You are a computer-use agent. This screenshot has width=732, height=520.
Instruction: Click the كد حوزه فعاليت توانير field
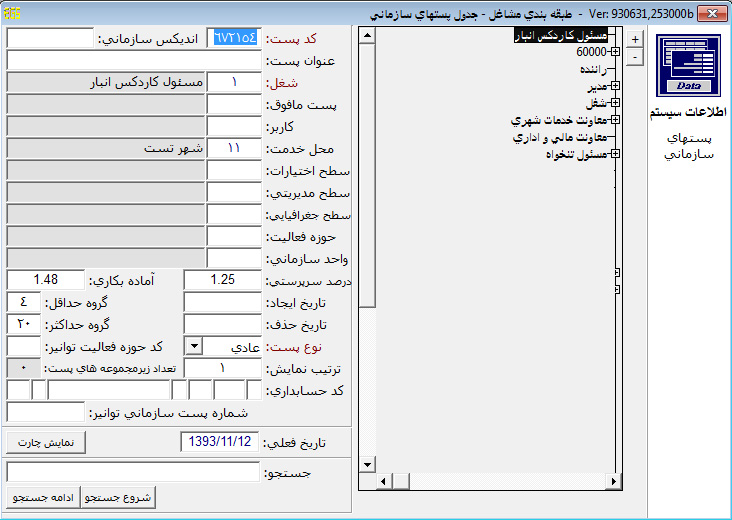(x=24, y=346)
